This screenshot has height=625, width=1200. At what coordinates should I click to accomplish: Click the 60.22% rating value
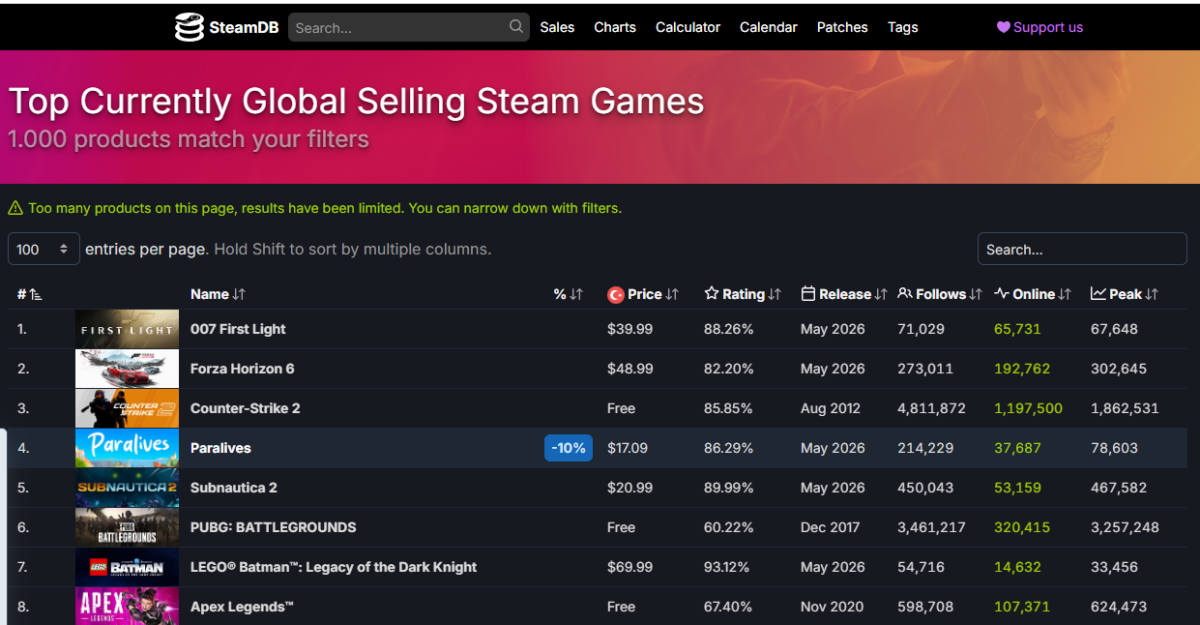[729, 527]
